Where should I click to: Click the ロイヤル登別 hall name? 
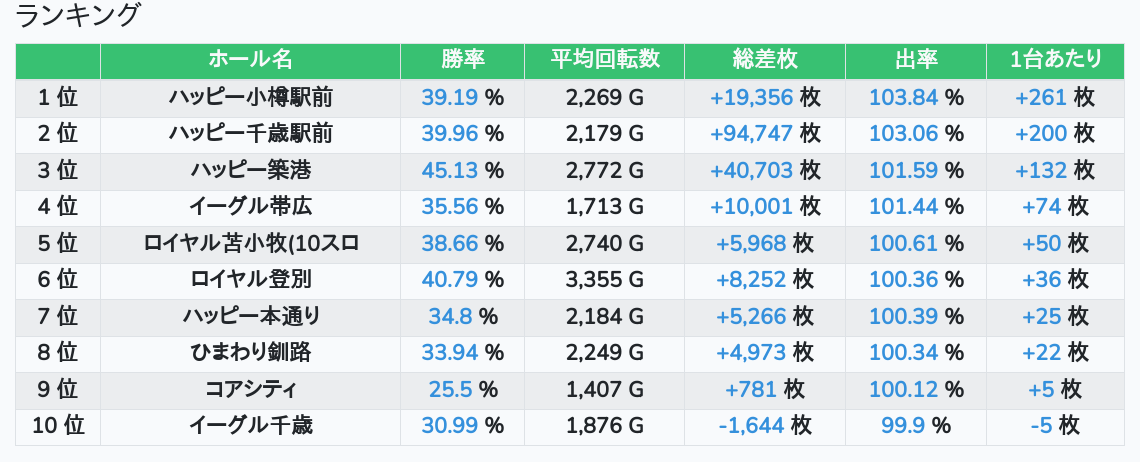[x=250, y=280]
